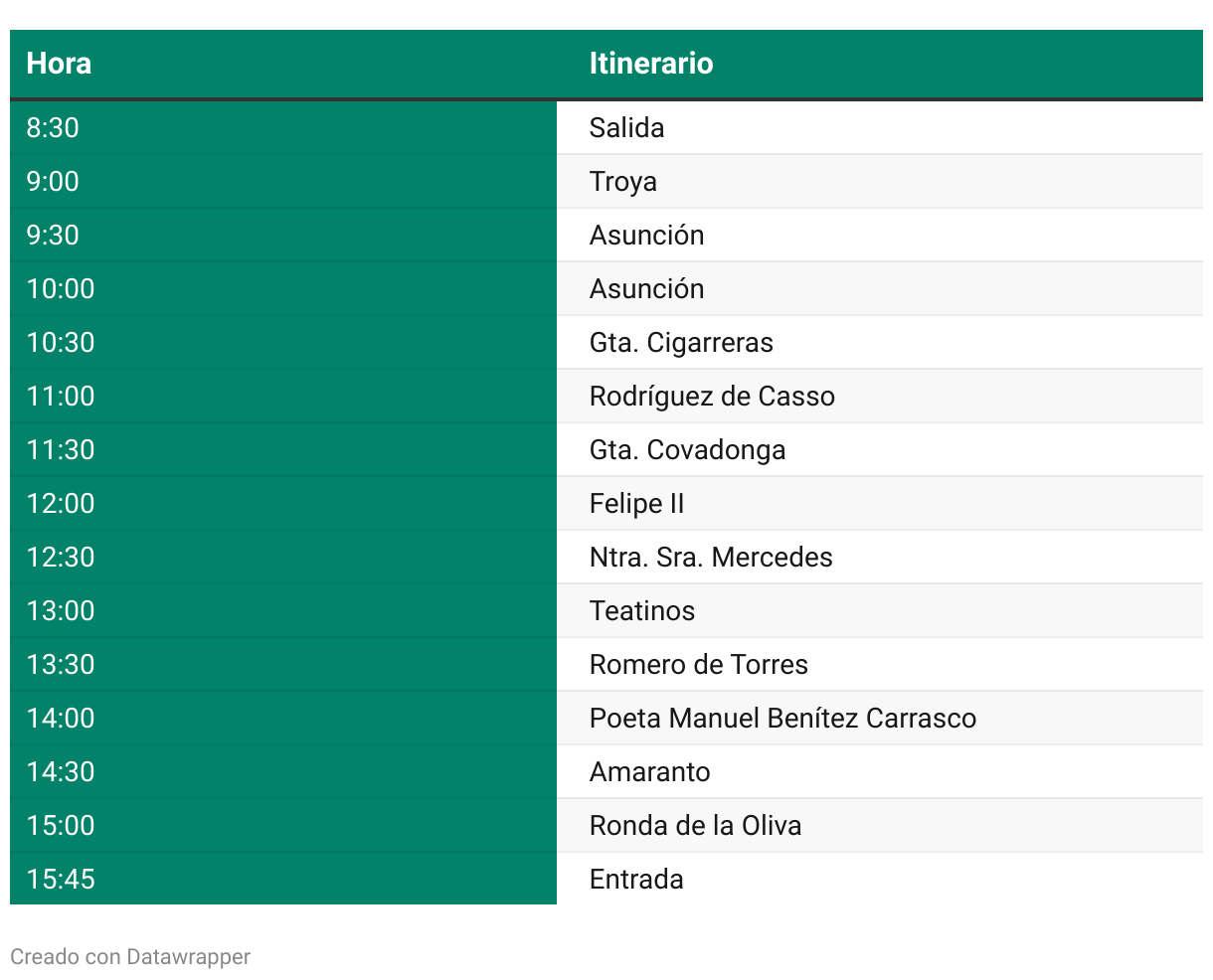Click the 15:45 time cell

(60, 880)
